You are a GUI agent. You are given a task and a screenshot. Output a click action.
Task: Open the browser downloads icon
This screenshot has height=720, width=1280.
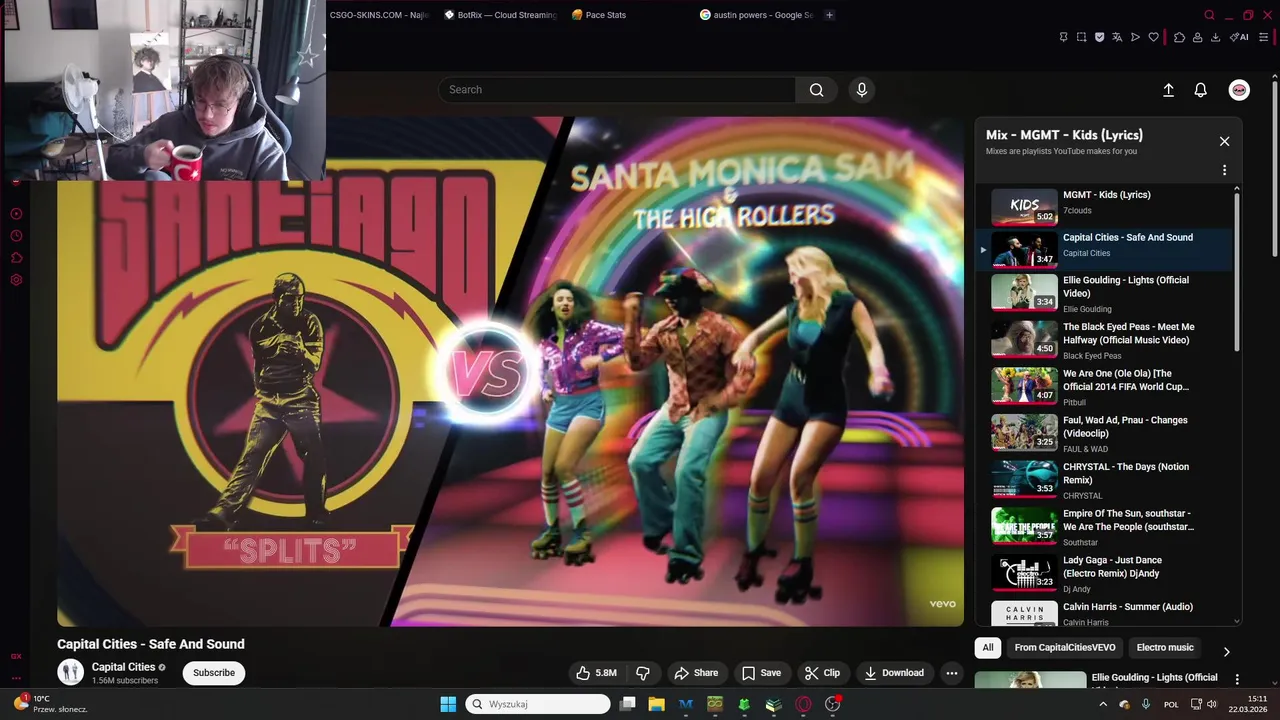[1215, 37]
